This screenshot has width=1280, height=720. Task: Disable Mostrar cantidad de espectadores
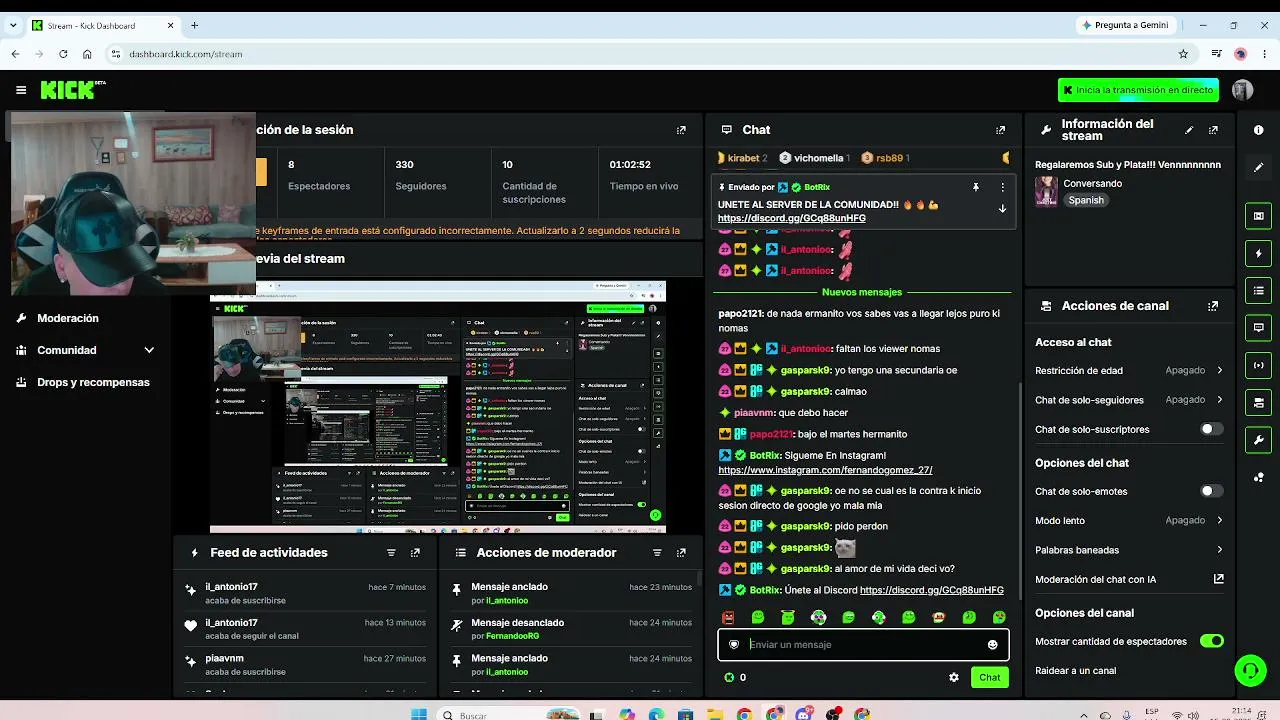(1211, 641)
